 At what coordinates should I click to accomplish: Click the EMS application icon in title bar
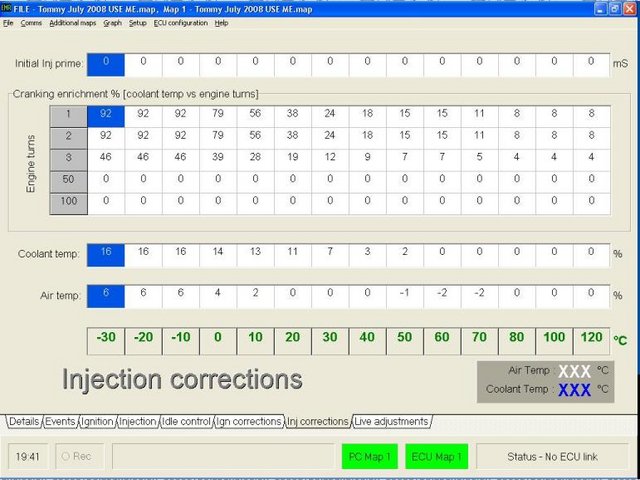click(8, 9)
